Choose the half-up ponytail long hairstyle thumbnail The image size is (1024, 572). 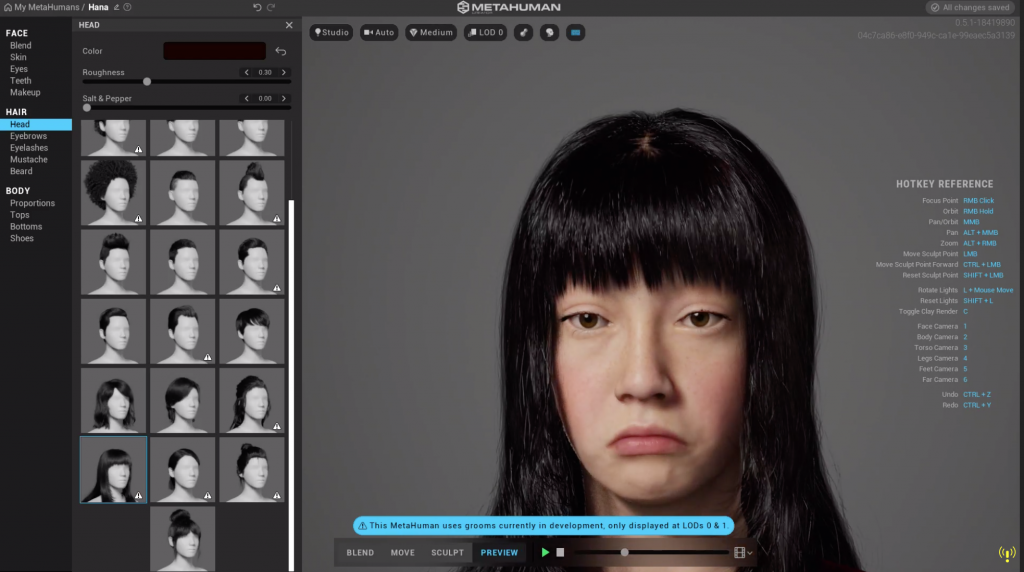pos(252,400)
